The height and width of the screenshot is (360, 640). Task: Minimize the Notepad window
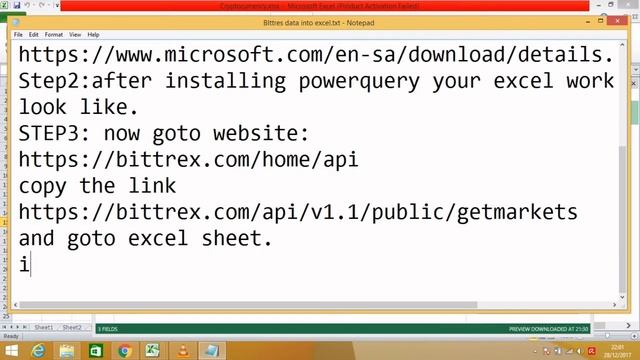pyautogui.click(x=588, y=21)
